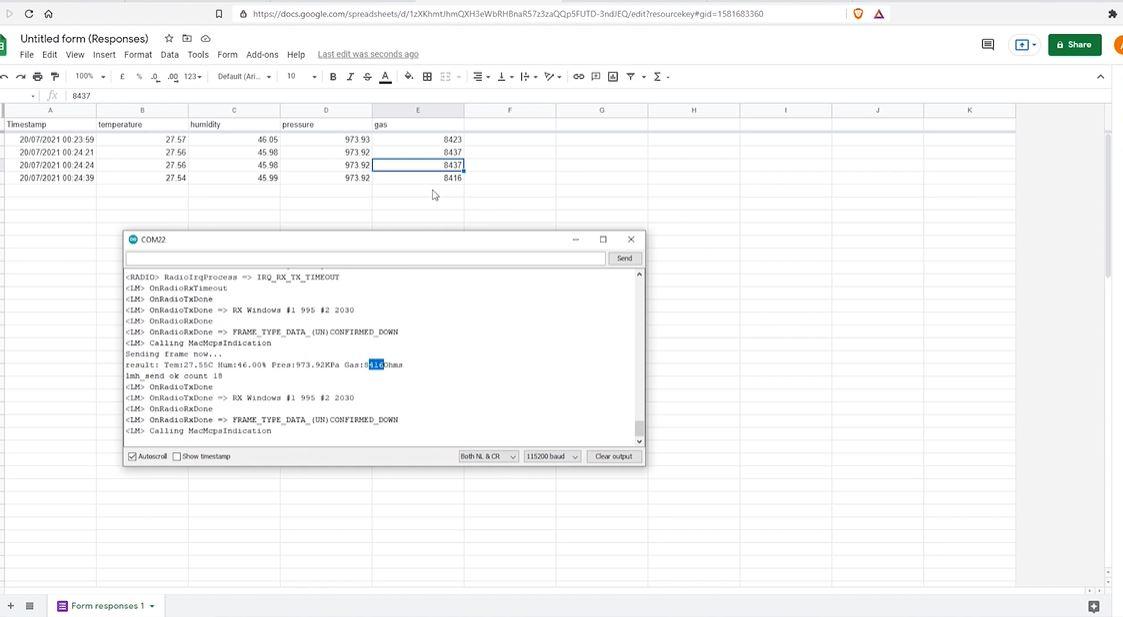Viewport: 1123px width, 617px height.
Task: Create a filter with the funnel icon
Action: (x=631, y=77)
